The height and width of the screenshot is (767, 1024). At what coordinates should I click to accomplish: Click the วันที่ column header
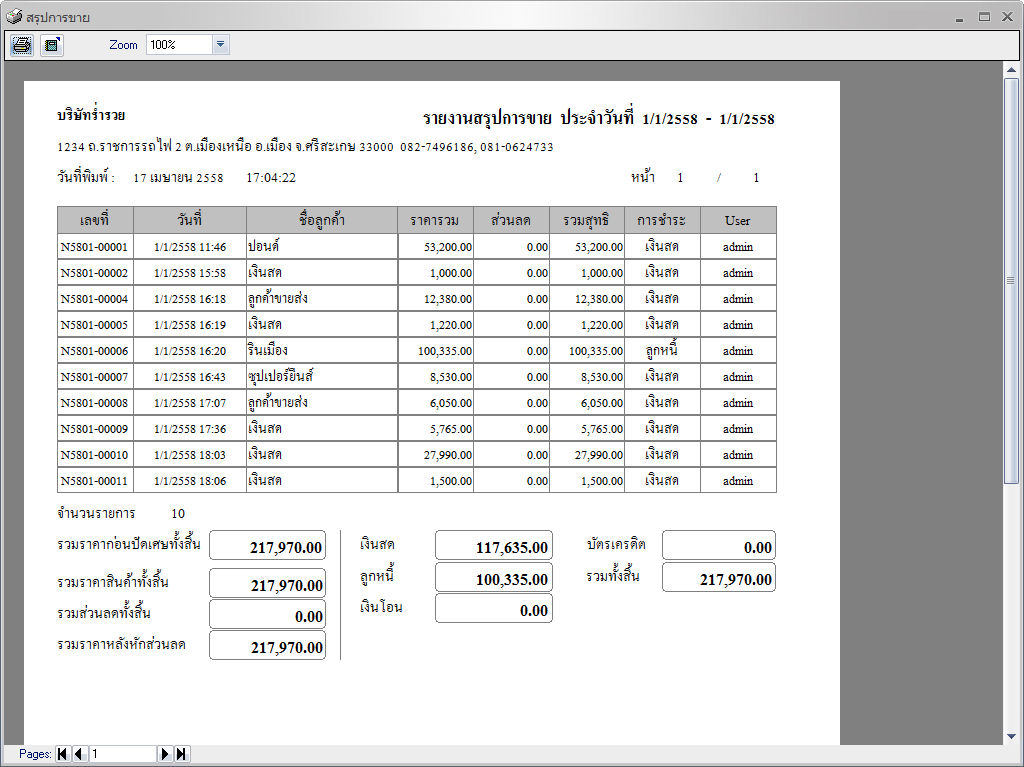pos(190,220)
